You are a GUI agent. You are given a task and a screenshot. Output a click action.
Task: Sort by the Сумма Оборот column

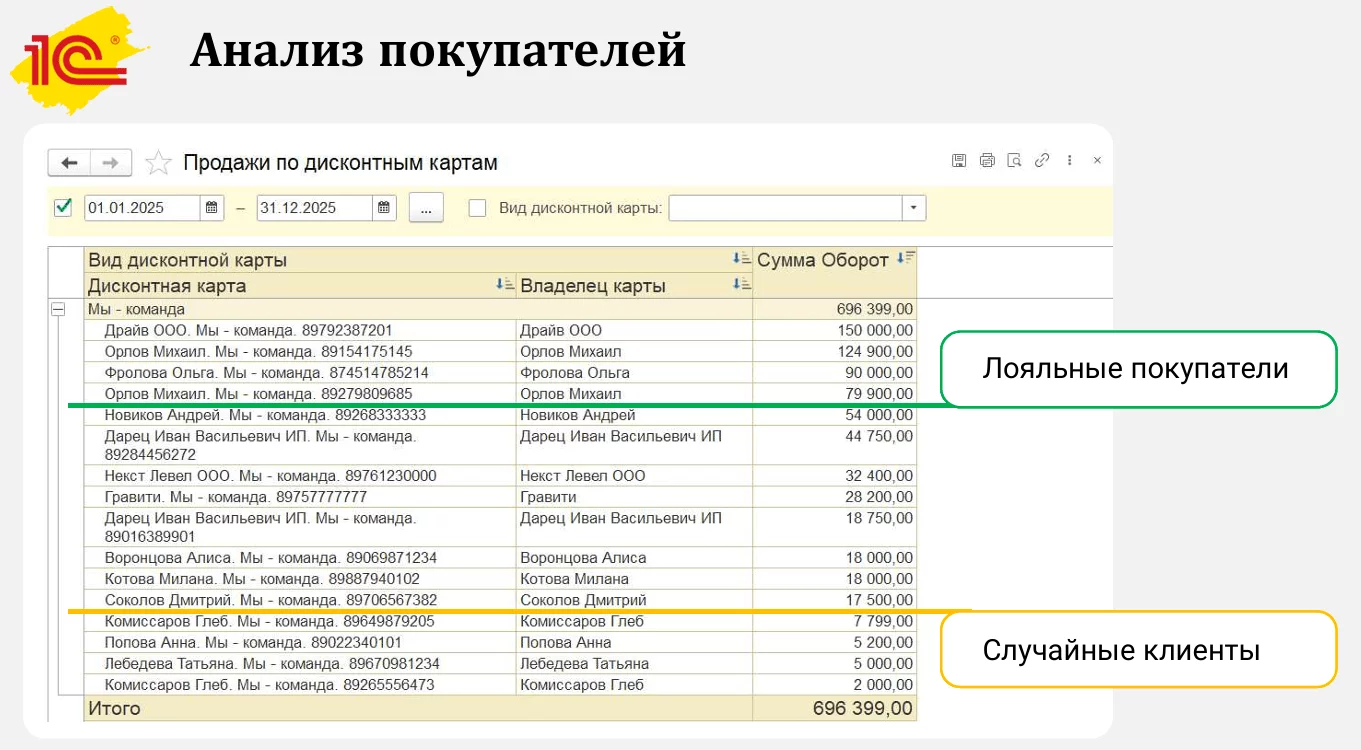pyautogui.click(x=905, y=259)
